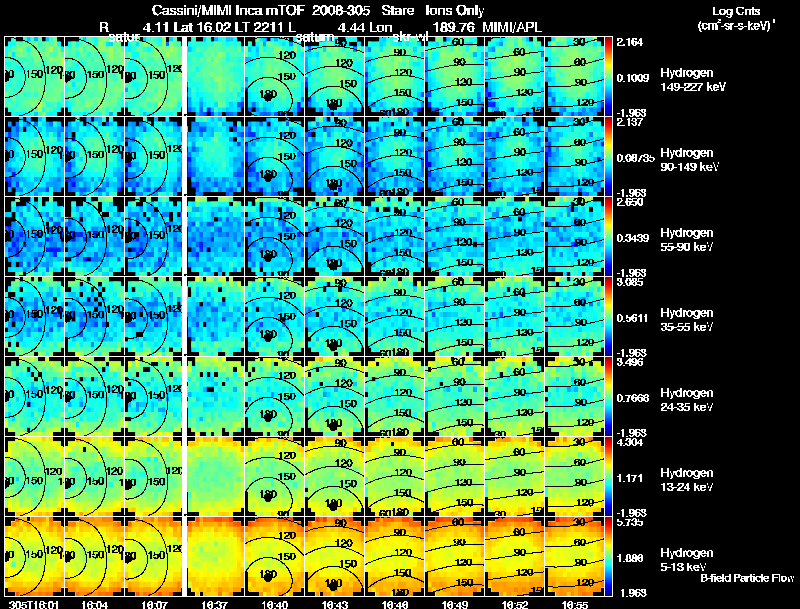Open the 16:52 image in the 5-13 keV row
This screenshot has height=609, width=800.
(x=515, y=556)
